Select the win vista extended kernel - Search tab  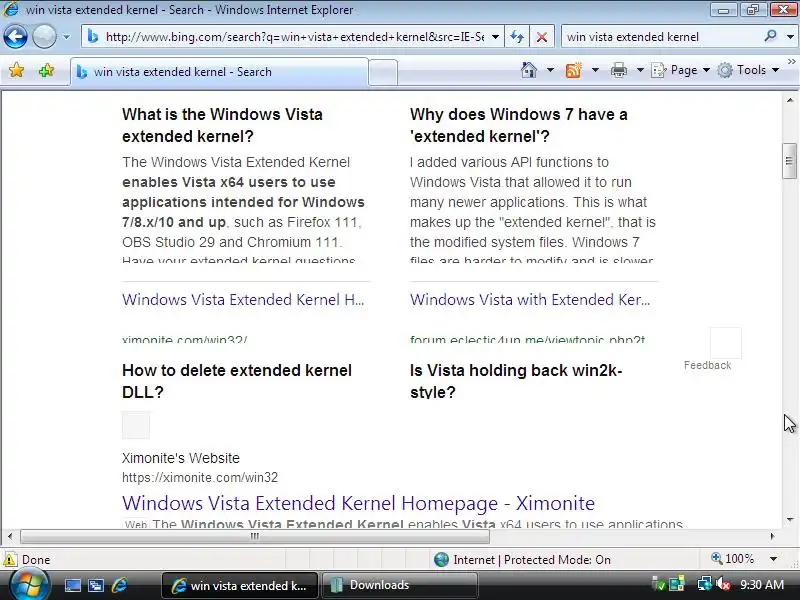pyautogui.click(x=219, y=72)
